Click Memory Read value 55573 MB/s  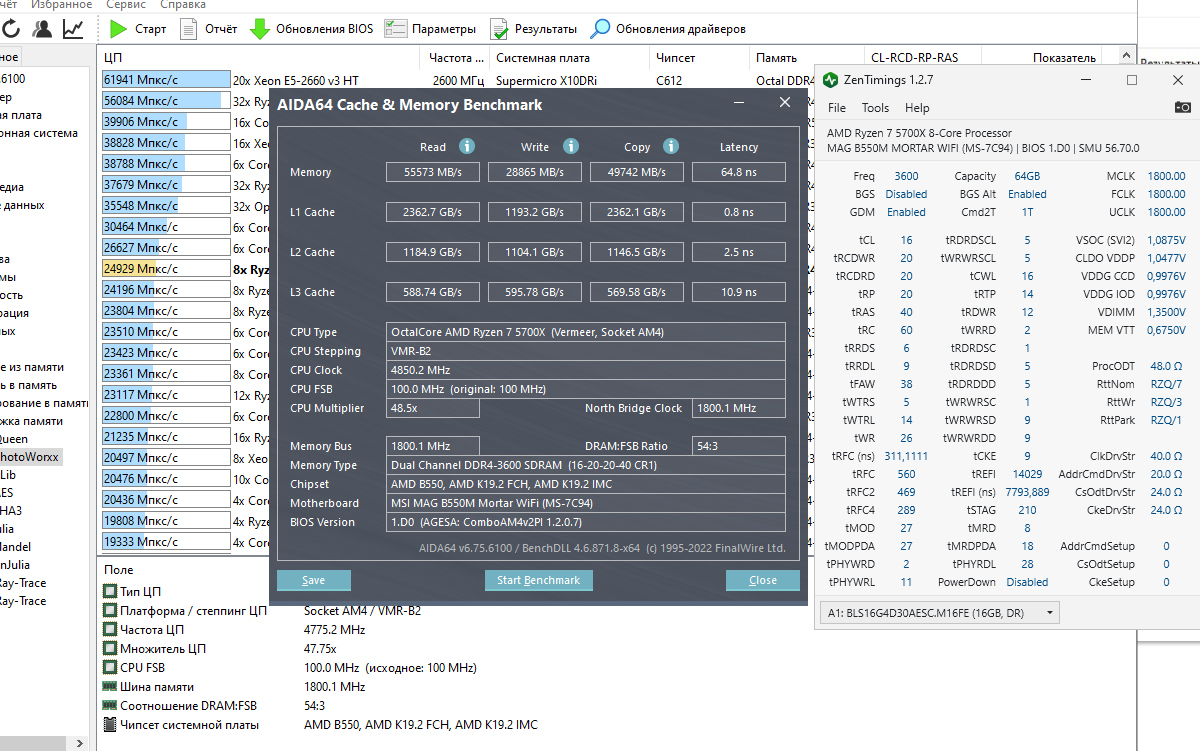pyautogui.click(x=433, y=172)
